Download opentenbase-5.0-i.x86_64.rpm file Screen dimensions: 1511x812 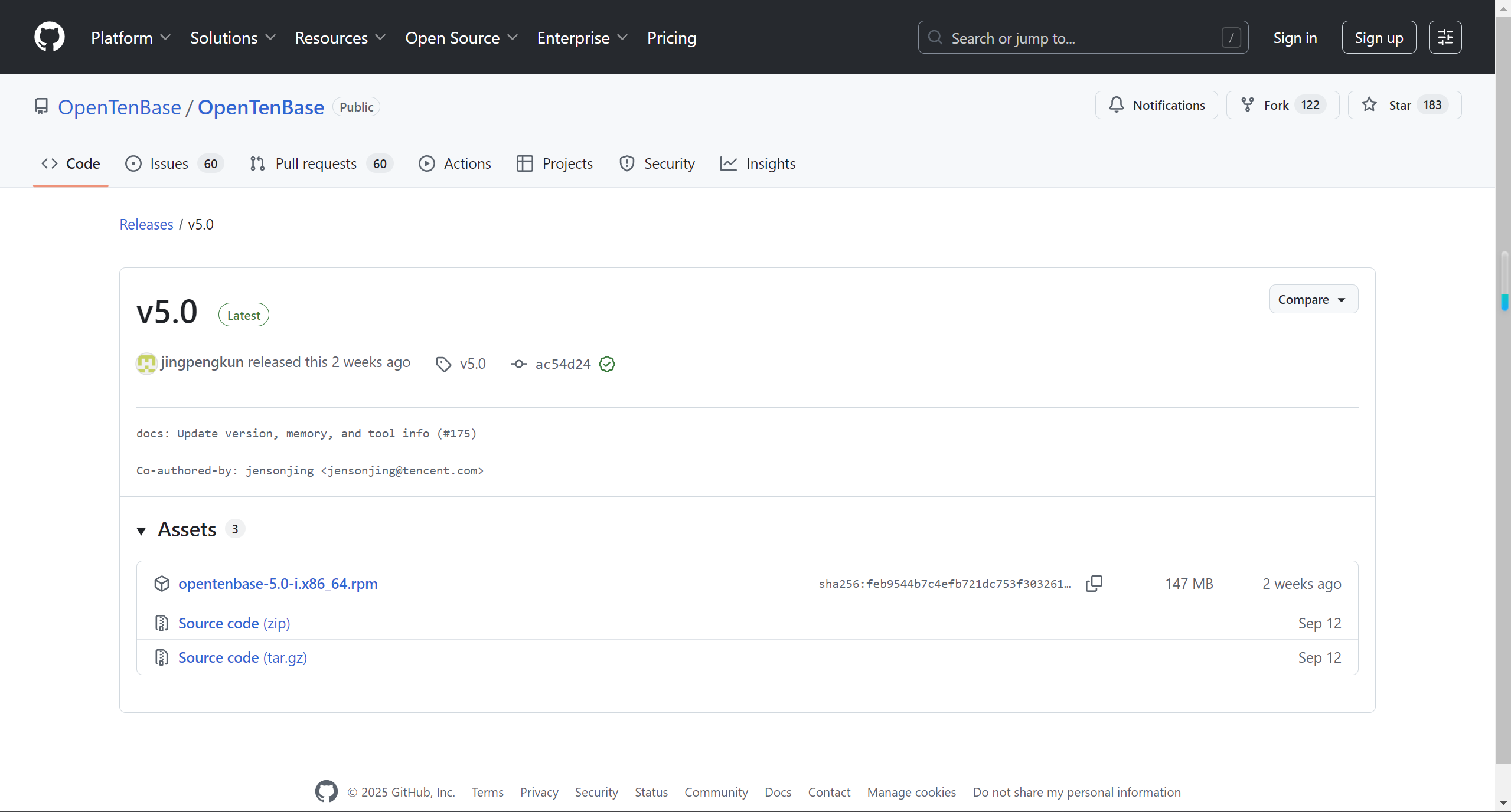(278, 584)
